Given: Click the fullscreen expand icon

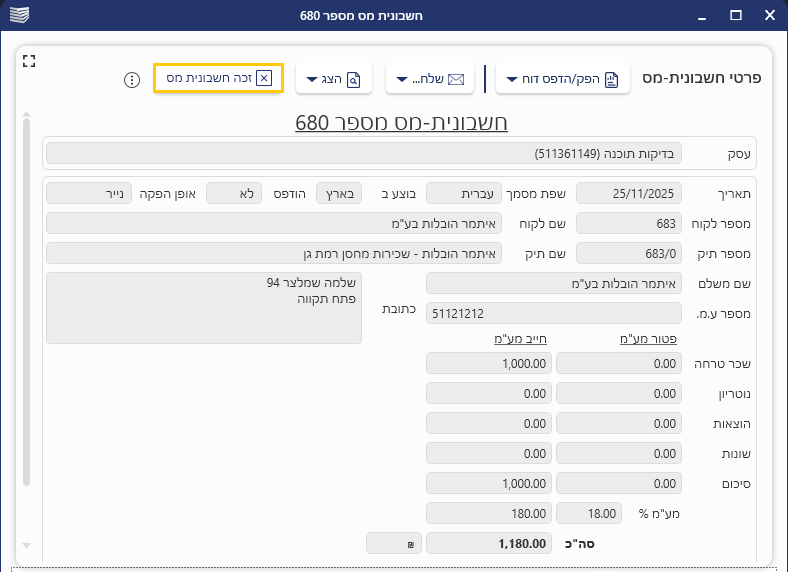Looking at the screenshot, I should [x=29, y=61].
